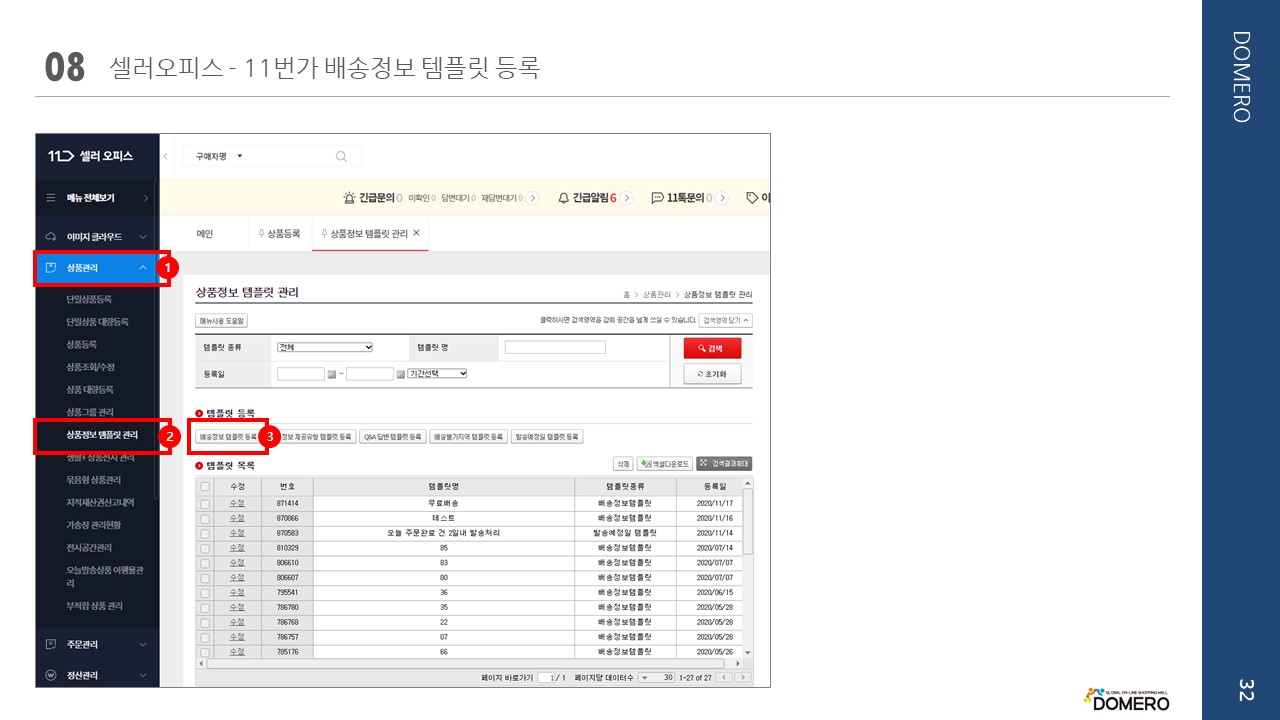Click the 11톡문의 chat bubble icon
The height and width of the screenshot is (720, 1280).
[x=657, y=198]
